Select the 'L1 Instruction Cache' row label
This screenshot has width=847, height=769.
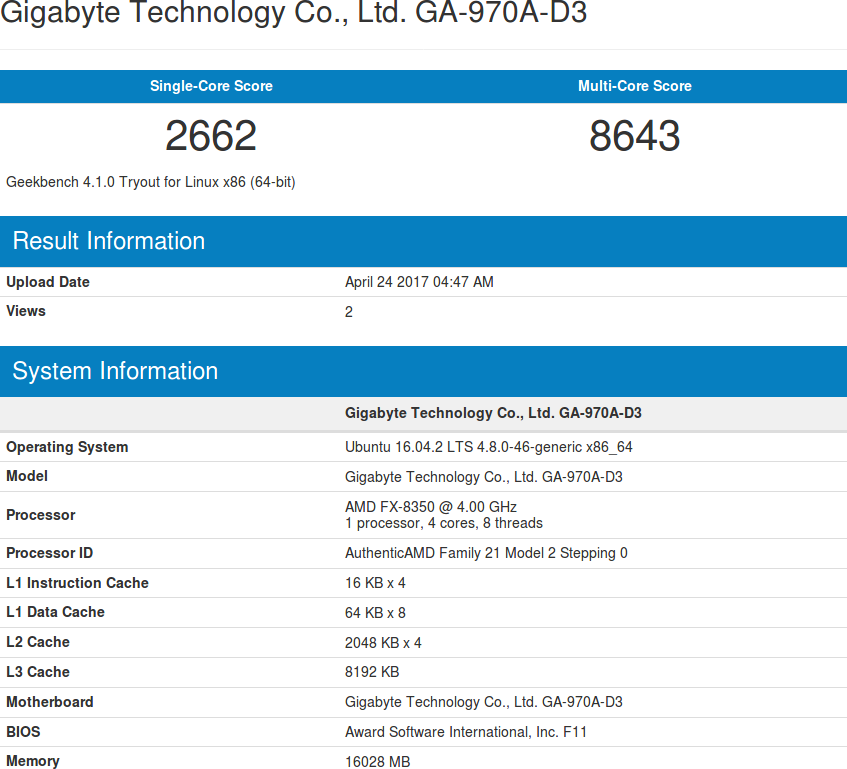coord(77,583)
